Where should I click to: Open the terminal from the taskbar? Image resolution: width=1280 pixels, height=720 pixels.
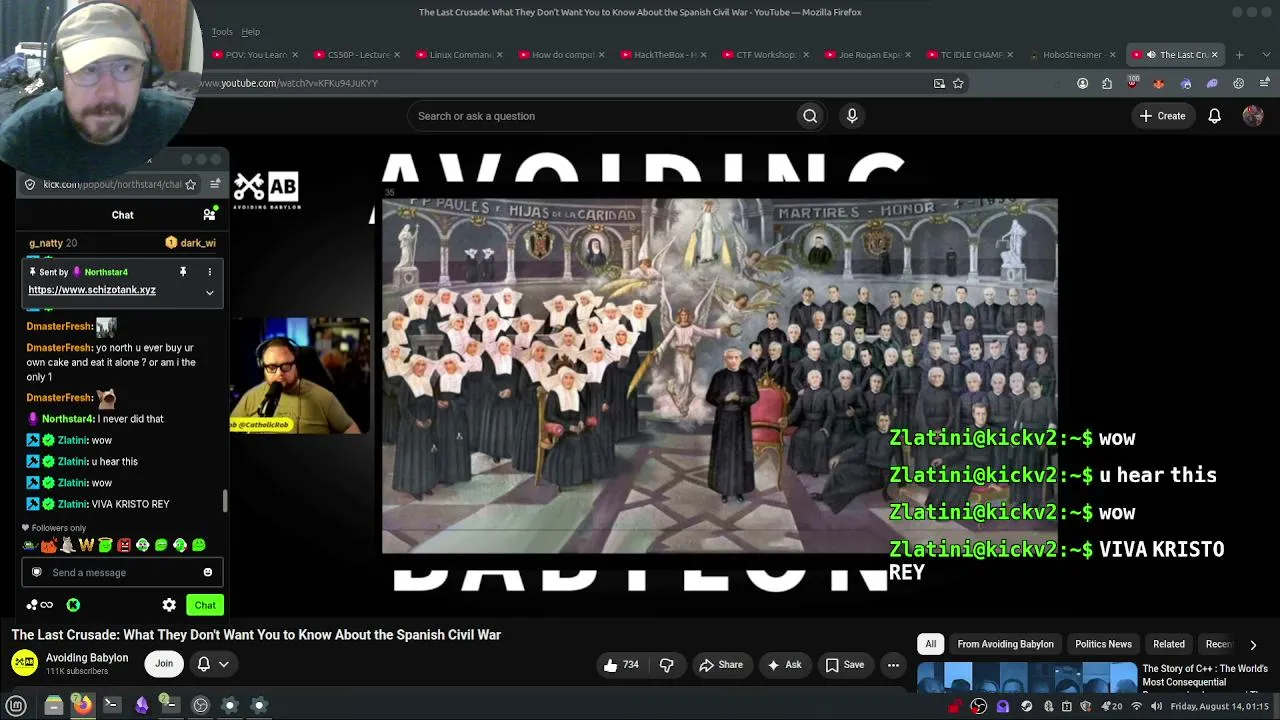[111, 705]
